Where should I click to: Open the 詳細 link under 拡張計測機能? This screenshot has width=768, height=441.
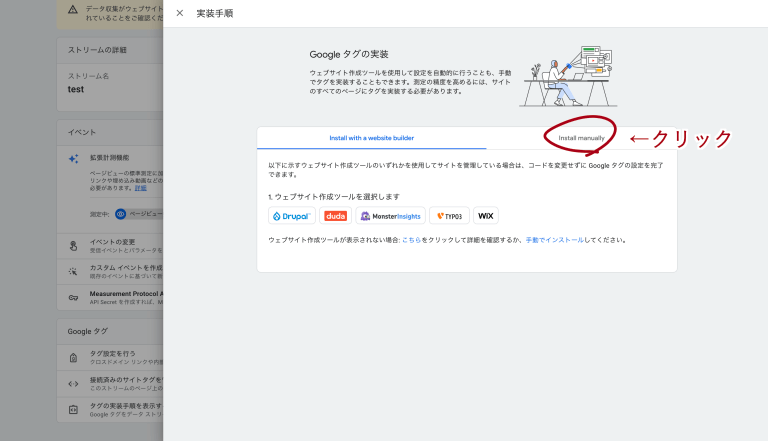click(x=141, y=188)
